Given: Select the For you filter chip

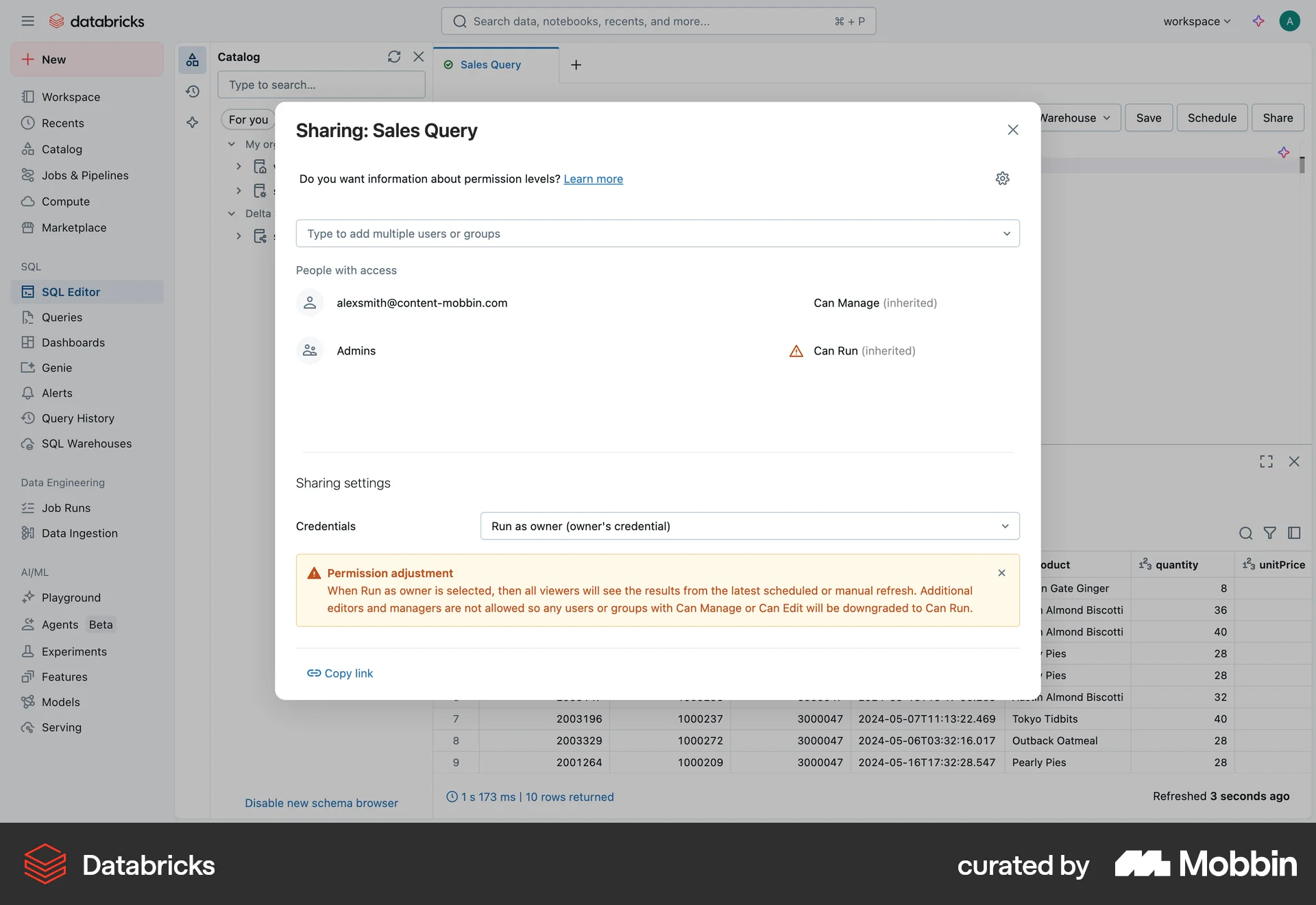Looking at the screenshot, I should point(247,119).
